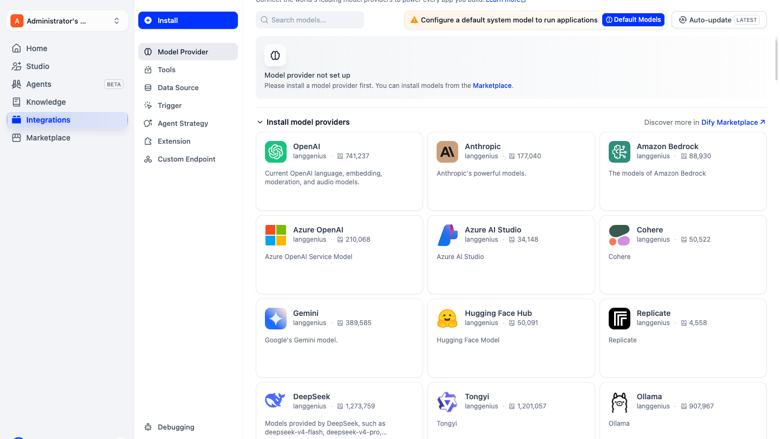Select Data Source in the menu

(188, 88)
